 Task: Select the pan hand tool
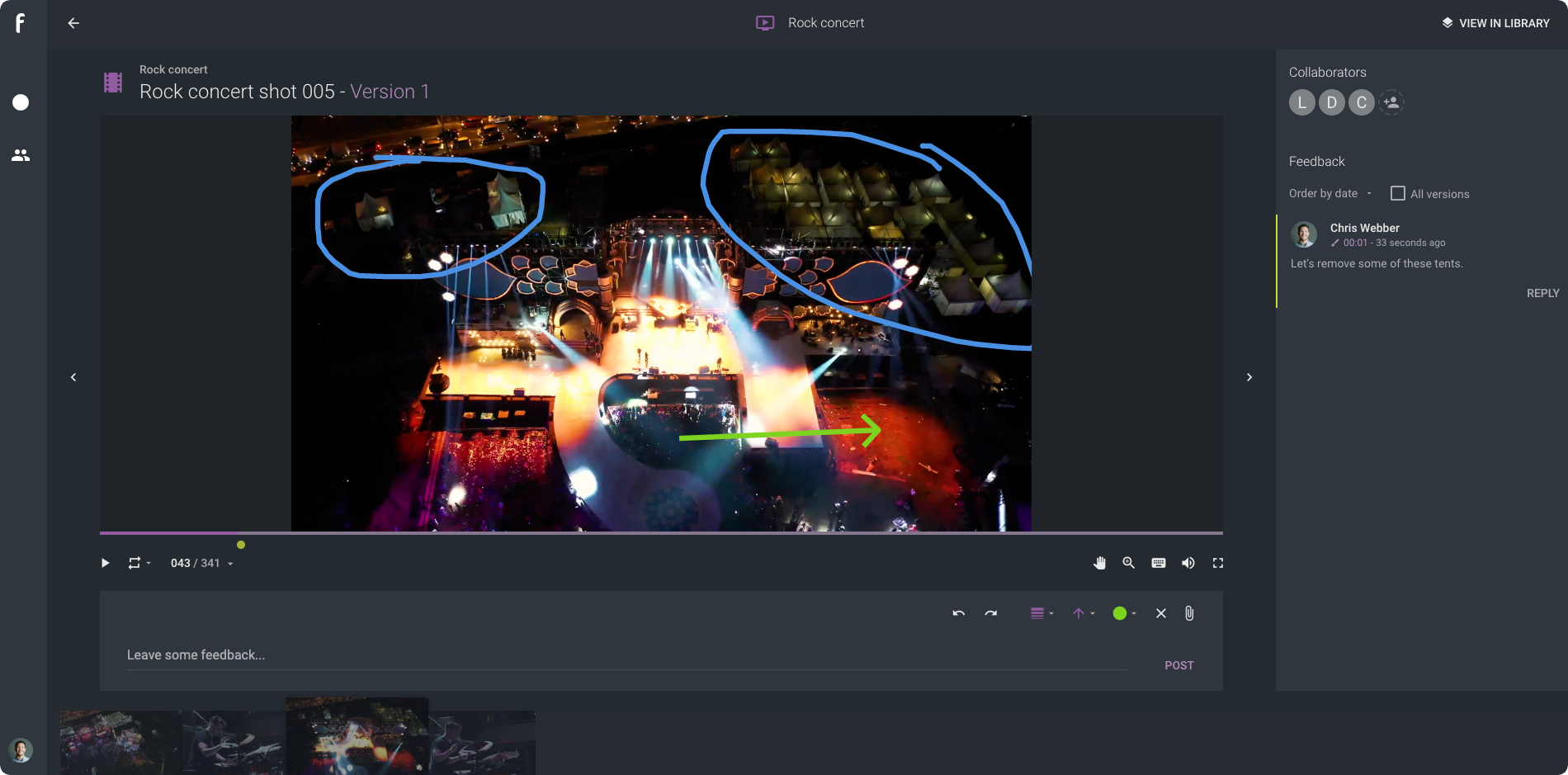click(1099, 563)
